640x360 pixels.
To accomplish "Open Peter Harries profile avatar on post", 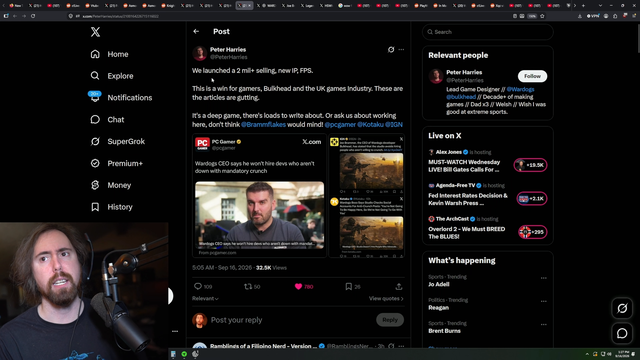I will [x=200, y=53].
